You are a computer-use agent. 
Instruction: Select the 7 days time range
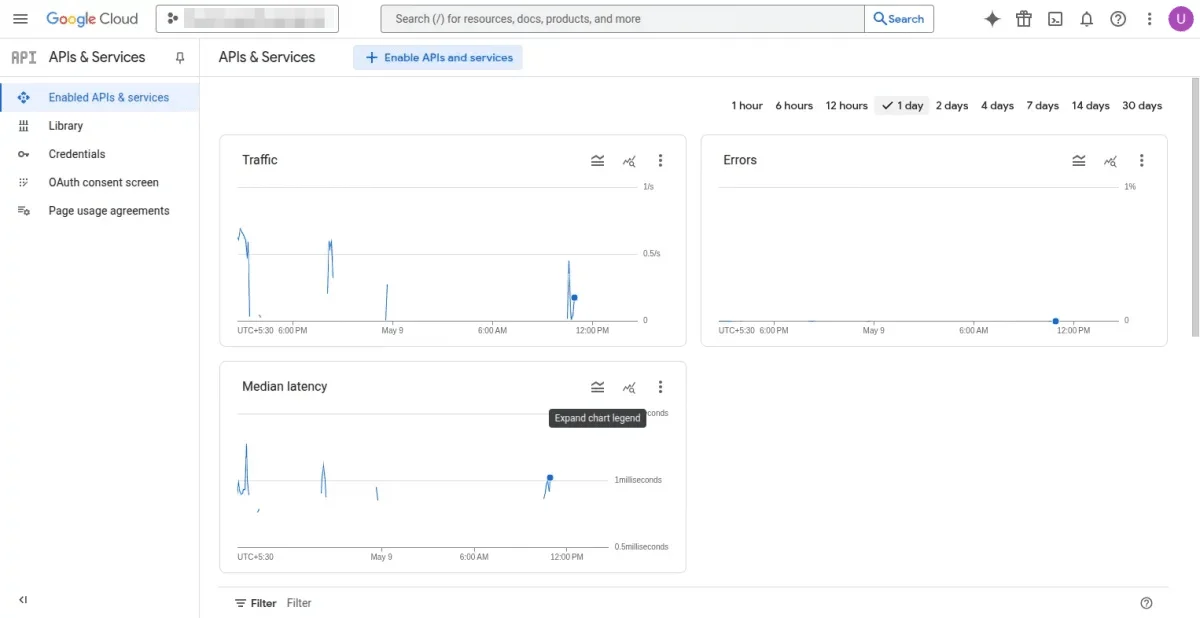coord(1042,105)
